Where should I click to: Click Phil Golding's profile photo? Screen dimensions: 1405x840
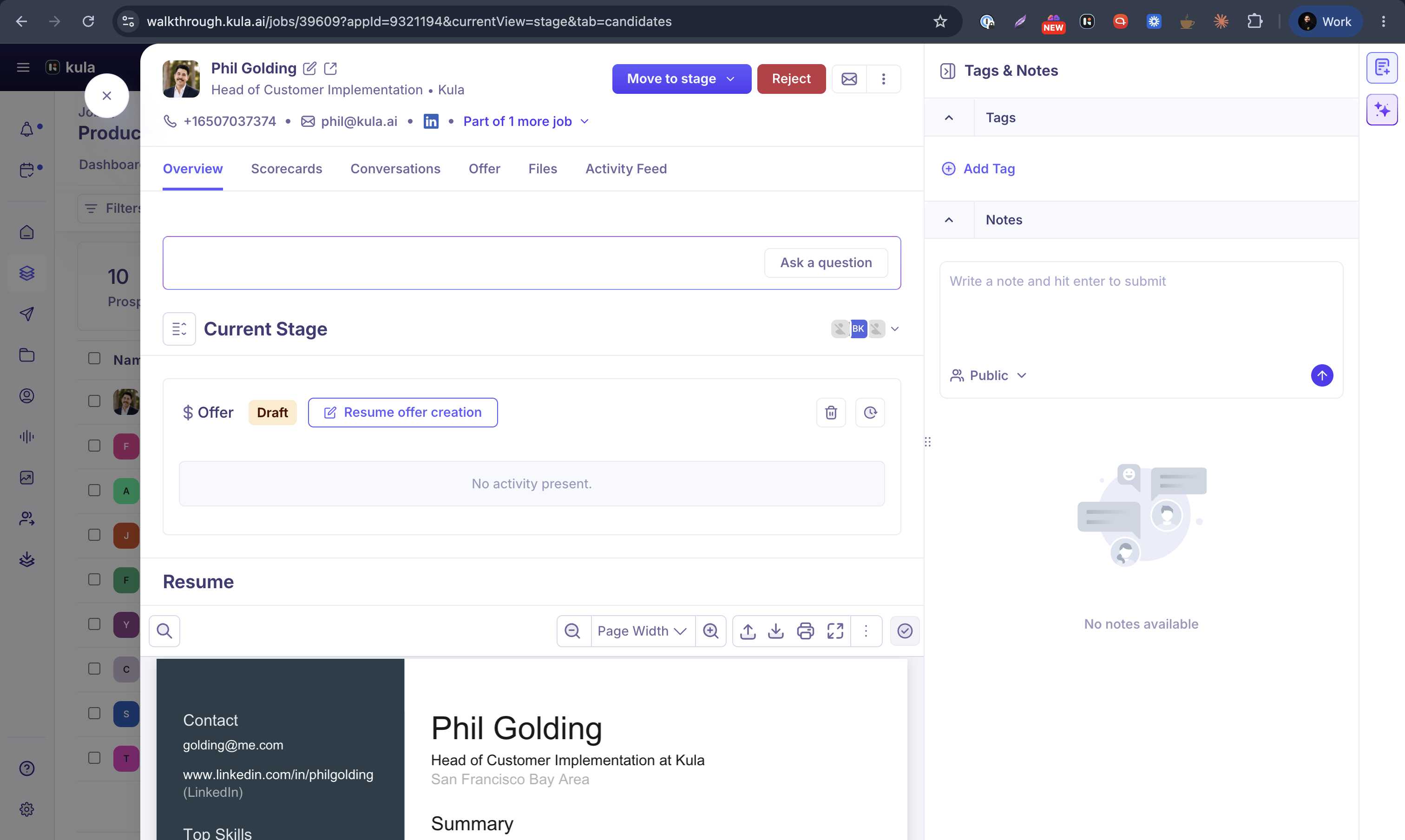[181, 79]
